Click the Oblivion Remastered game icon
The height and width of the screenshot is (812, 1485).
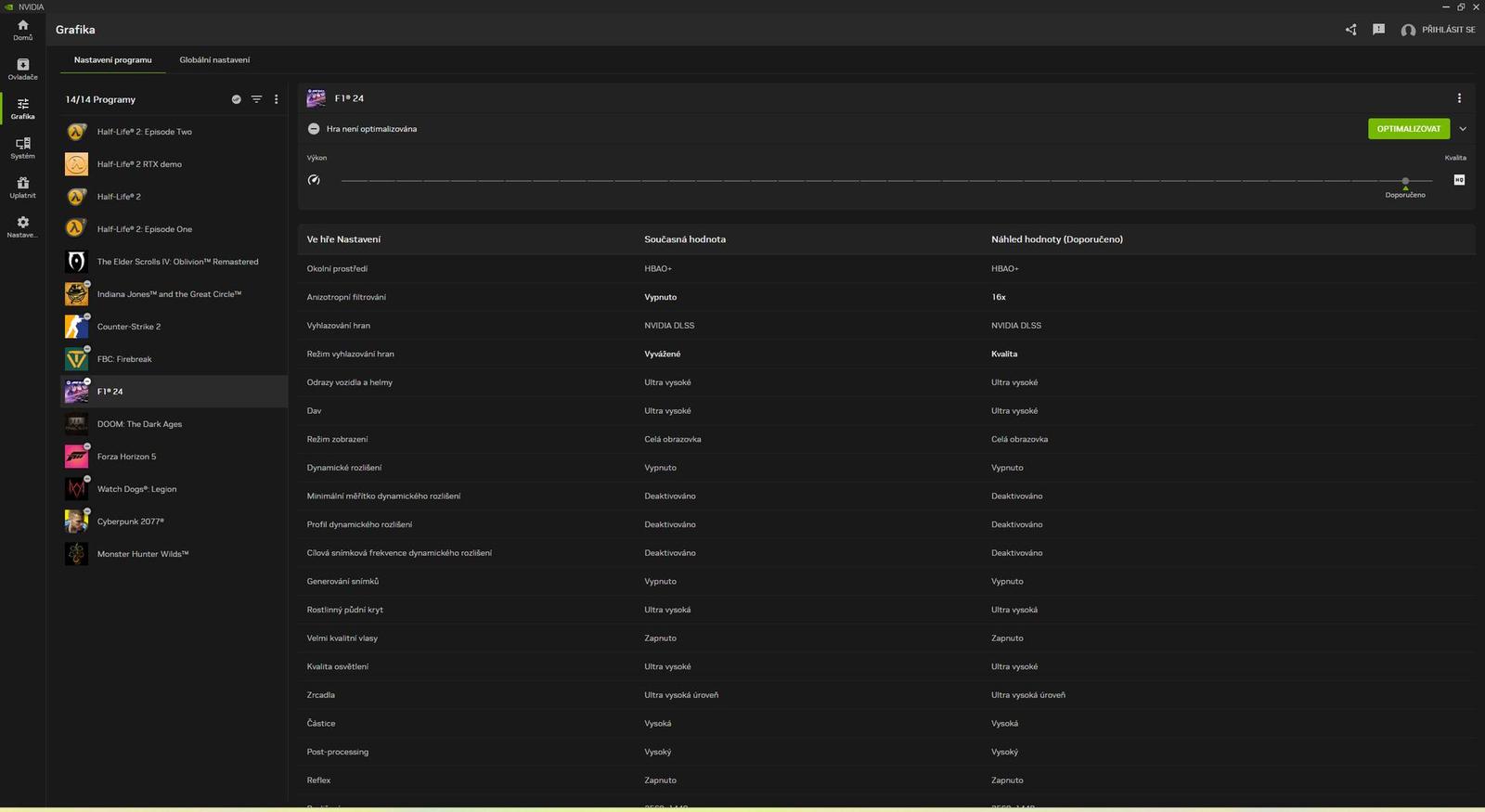76,262
